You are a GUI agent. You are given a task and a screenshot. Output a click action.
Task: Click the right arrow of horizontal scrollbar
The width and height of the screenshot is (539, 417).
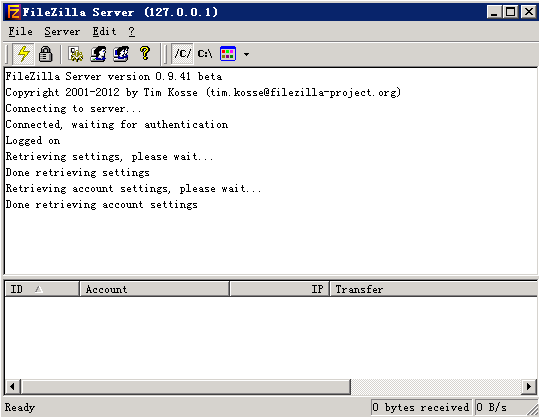pyautogui.click(x=529, y=386)
